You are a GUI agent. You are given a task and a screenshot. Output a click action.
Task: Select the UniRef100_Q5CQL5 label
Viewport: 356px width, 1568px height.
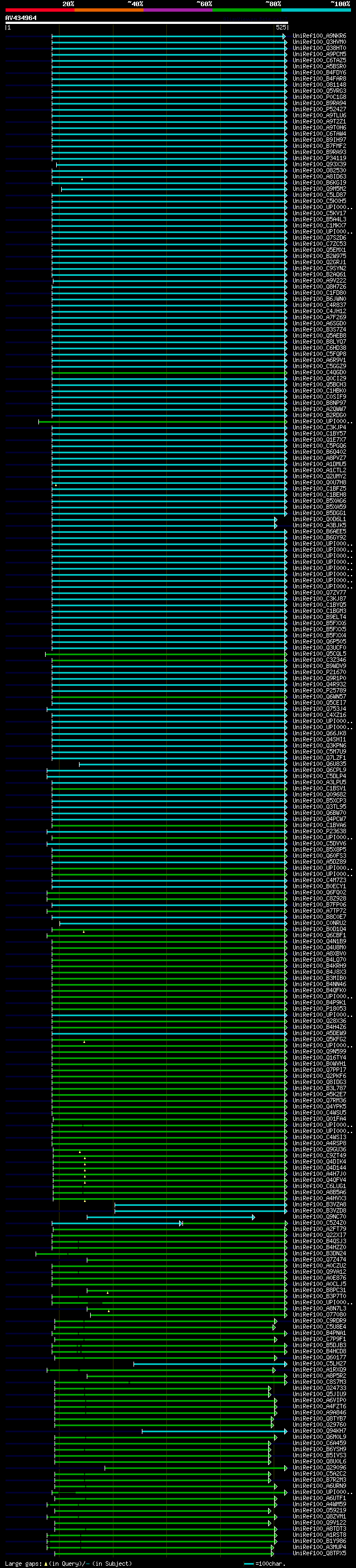coord(319,654)
